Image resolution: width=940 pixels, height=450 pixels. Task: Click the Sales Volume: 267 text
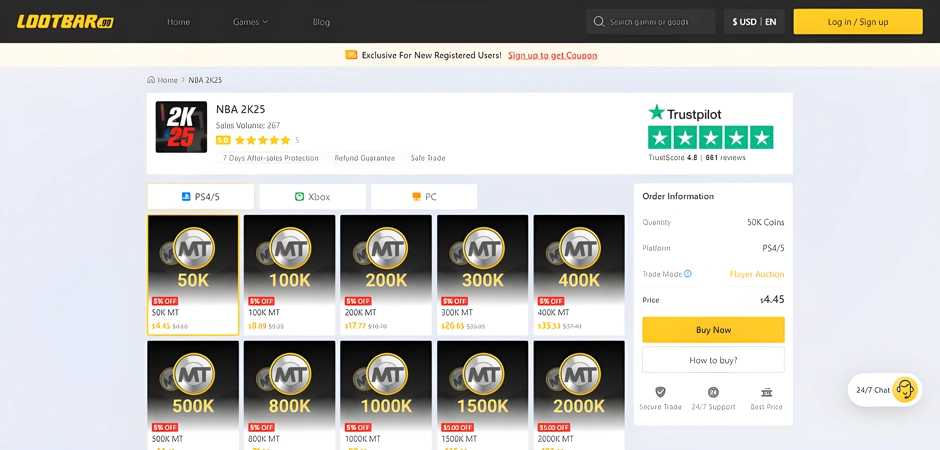[x=248, y=126]
